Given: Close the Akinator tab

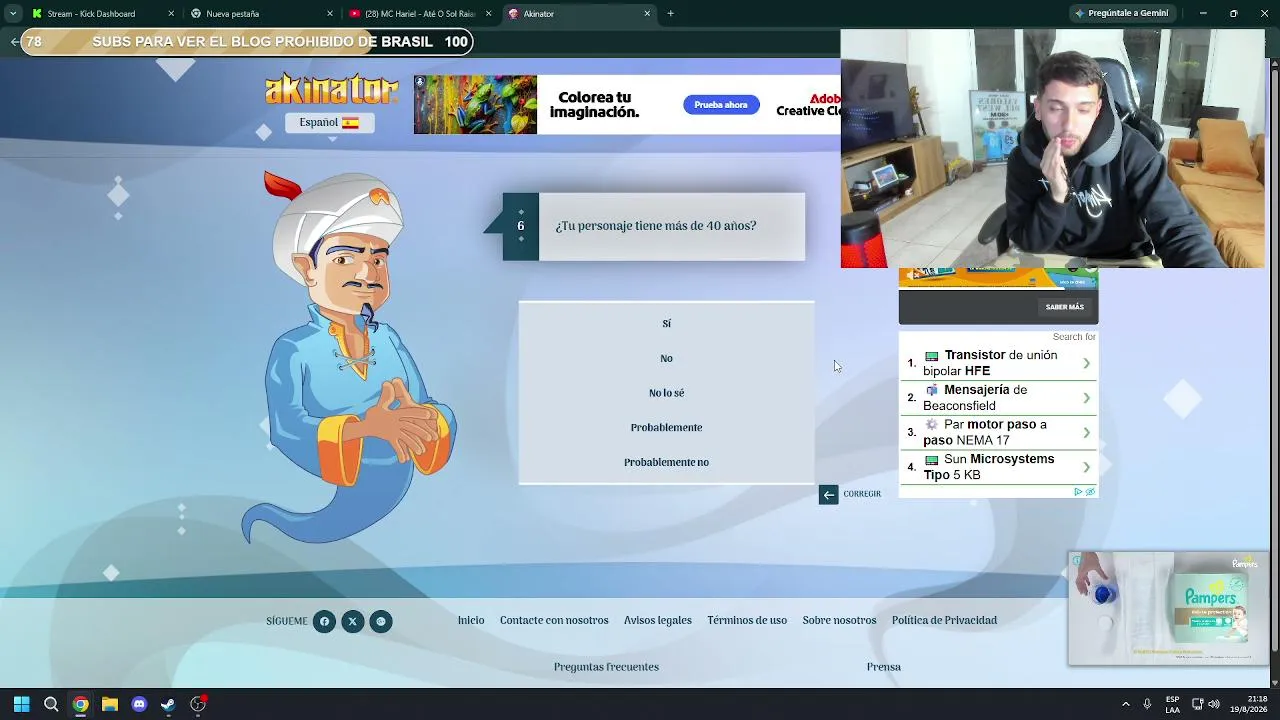Looking at the screenshot, I should tap(647, 14).
